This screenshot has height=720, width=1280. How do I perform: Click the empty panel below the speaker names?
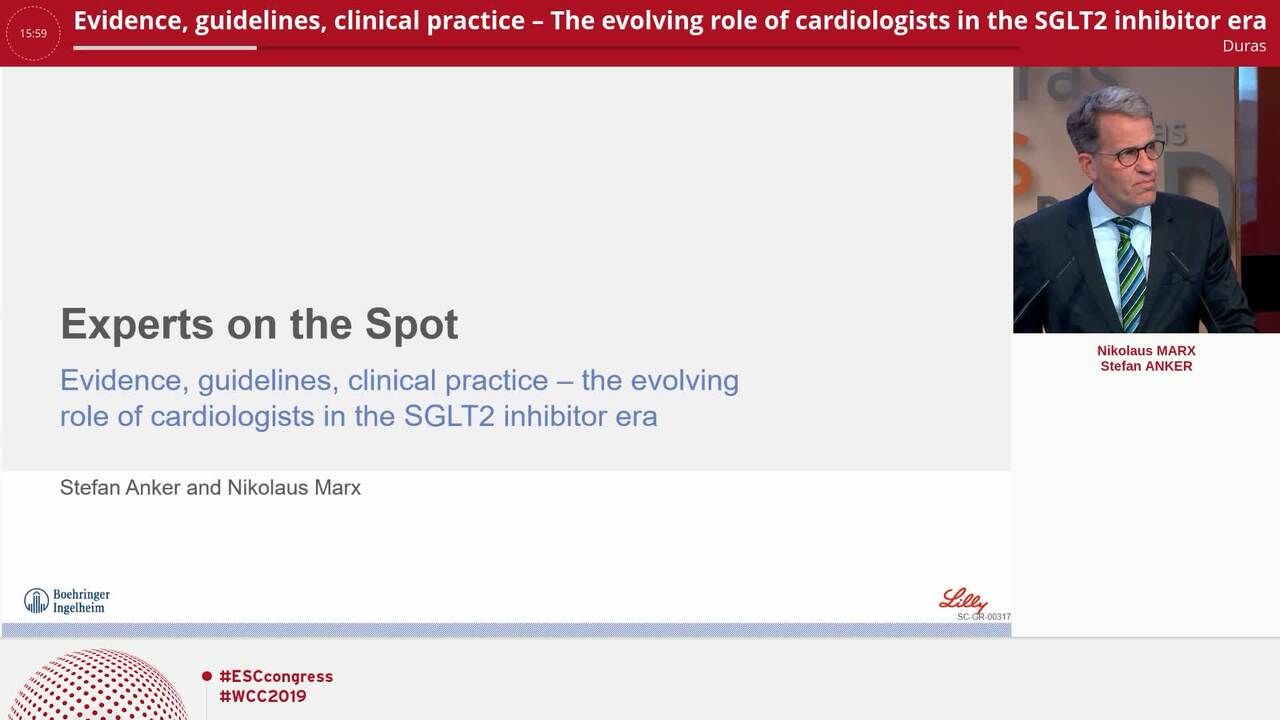coord(1146,506)
